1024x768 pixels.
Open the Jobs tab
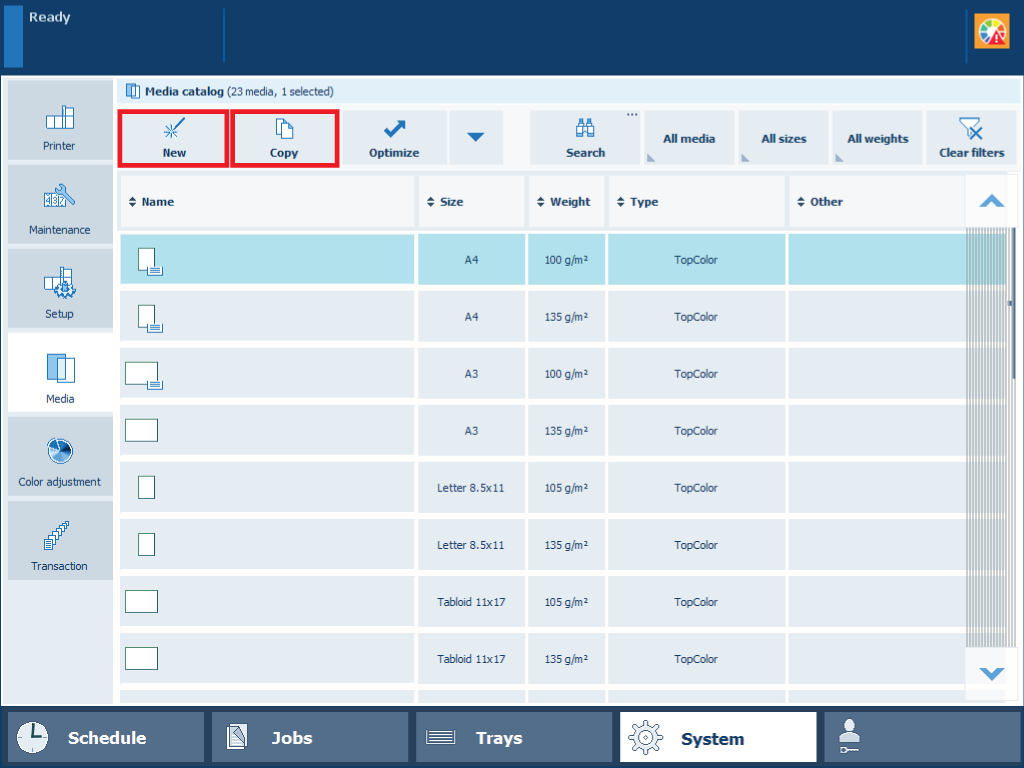310,738
